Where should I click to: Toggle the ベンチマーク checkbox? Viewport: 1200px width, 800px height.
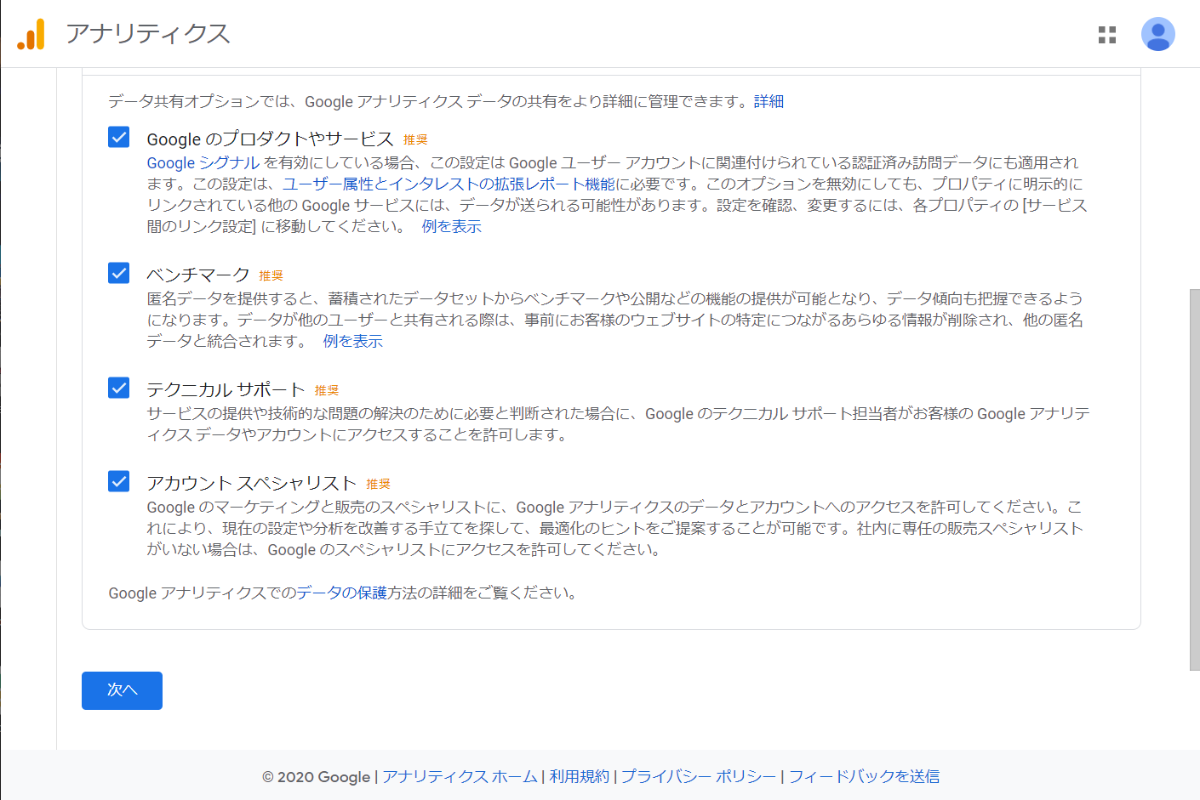(x=119, y=272)
